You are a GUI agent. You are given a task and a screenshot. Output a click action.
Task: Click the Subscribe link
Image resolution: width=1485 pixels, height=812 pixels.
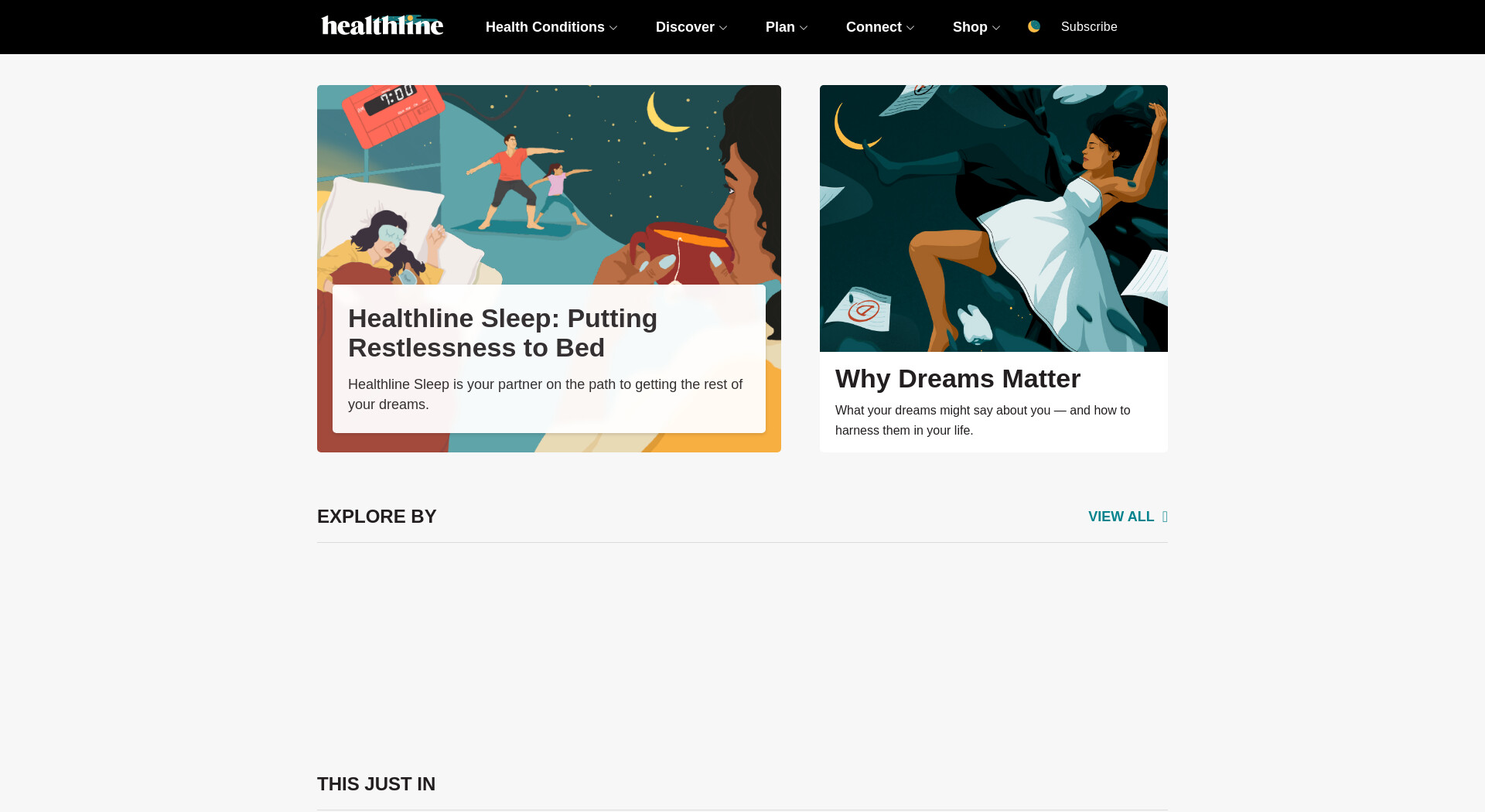1089,26
